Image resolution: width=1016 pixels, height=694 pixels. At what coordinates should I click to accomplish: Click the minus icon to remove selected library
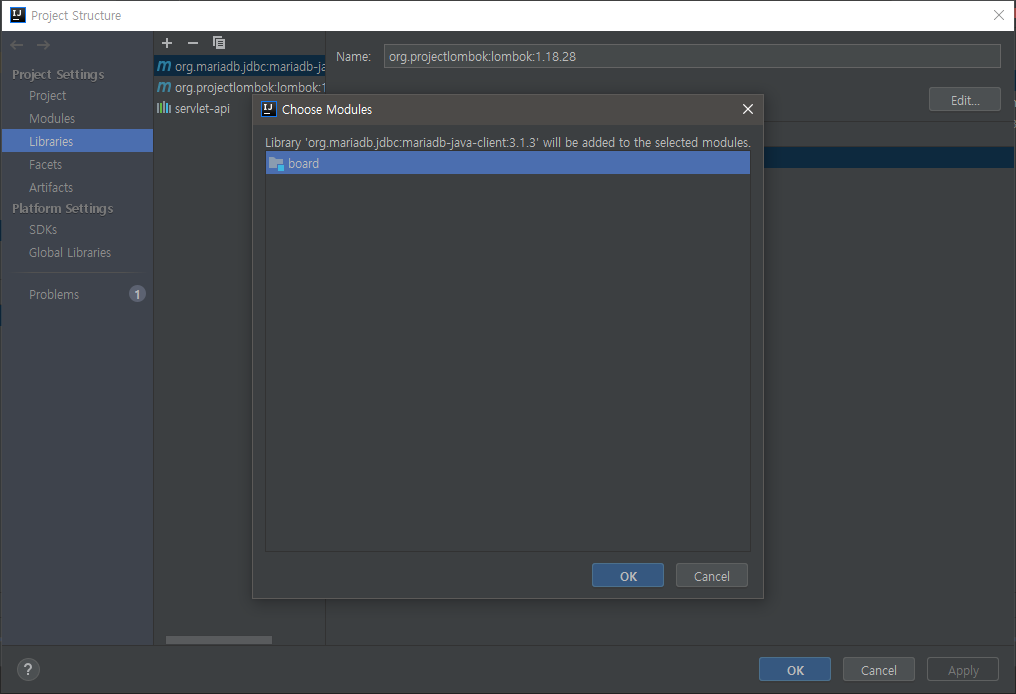coord(192,43)
